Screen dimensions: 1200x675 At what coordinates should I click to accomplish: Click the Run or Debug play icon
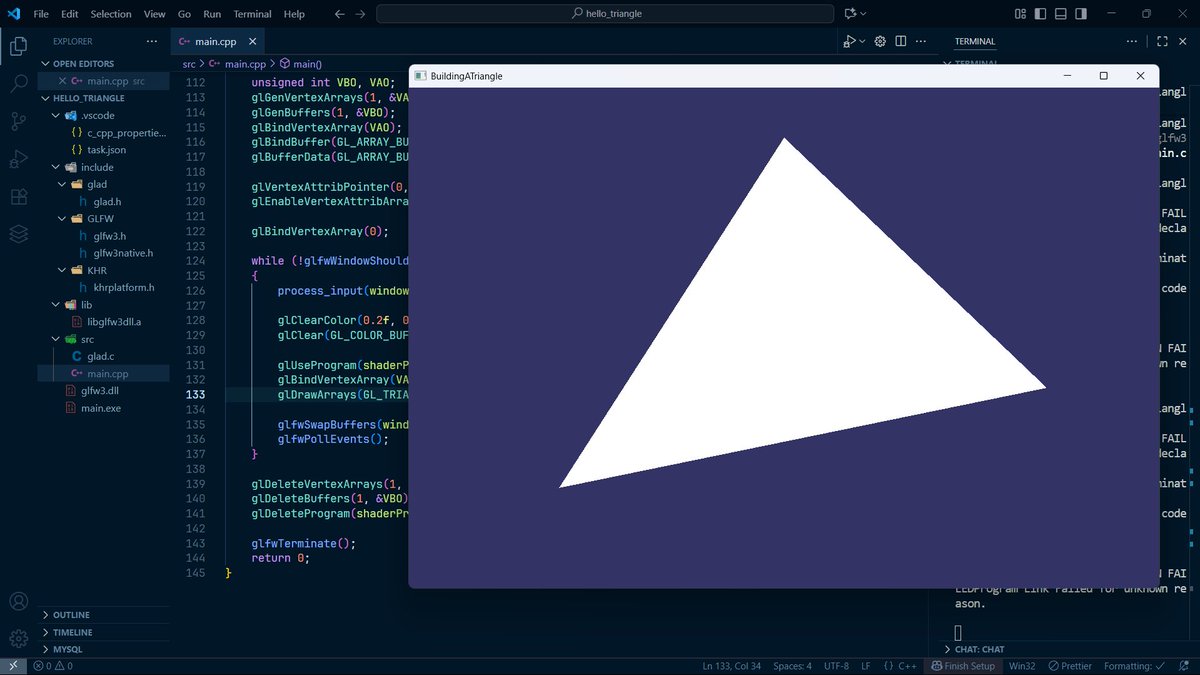[849, 41]
